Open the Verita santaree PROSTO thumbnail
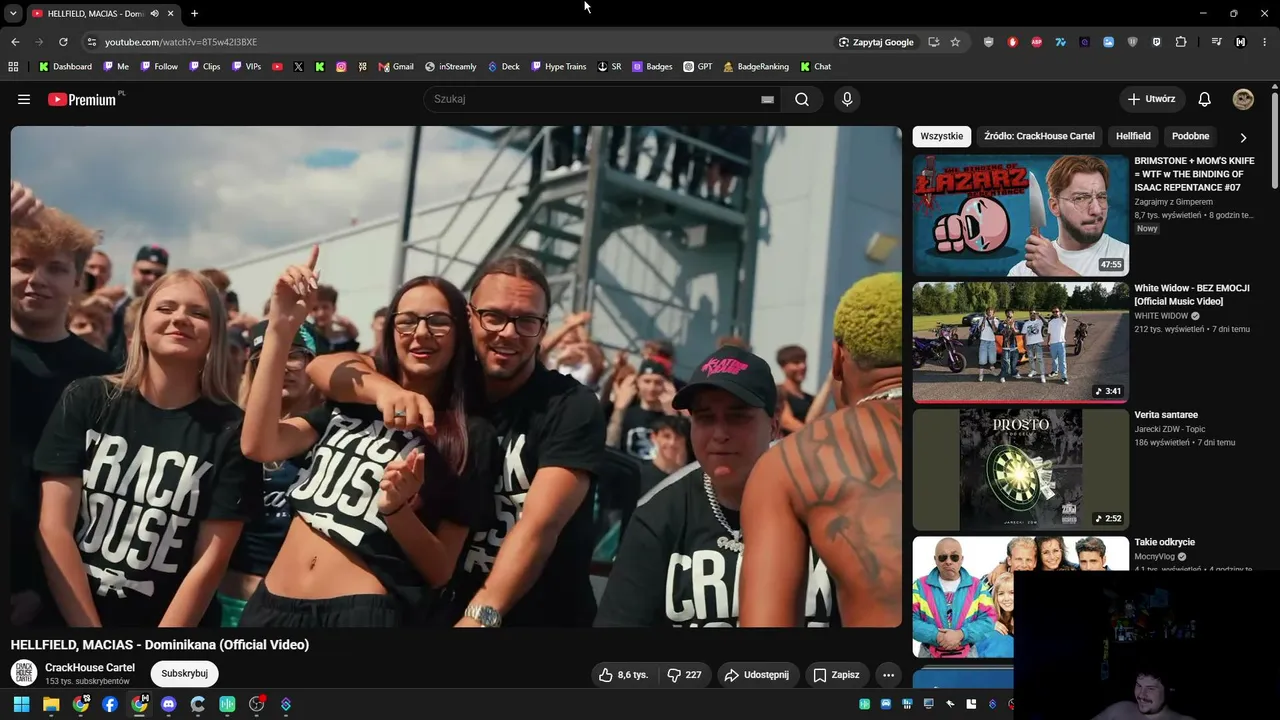1280x720 pixels. click(x=1020, y=469)
